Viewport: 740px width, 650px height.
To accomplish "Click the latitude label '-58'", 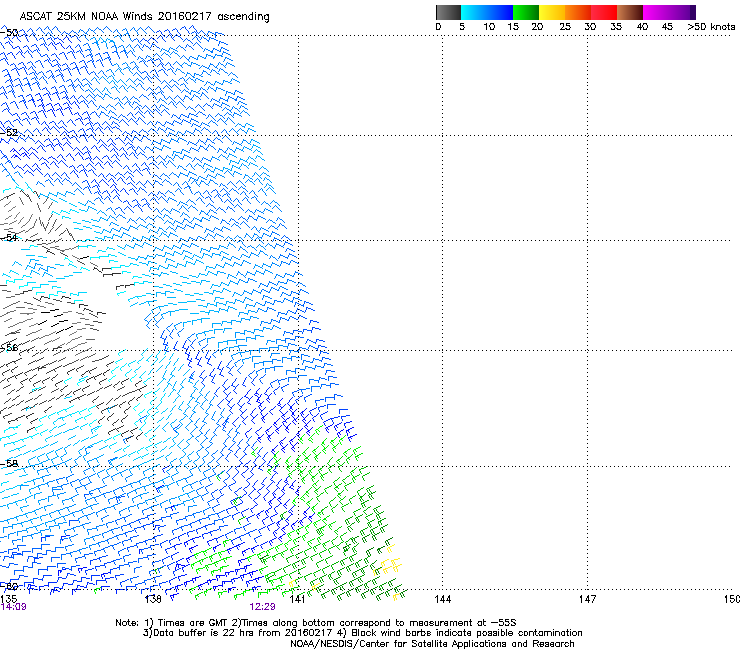I will 9,463.
